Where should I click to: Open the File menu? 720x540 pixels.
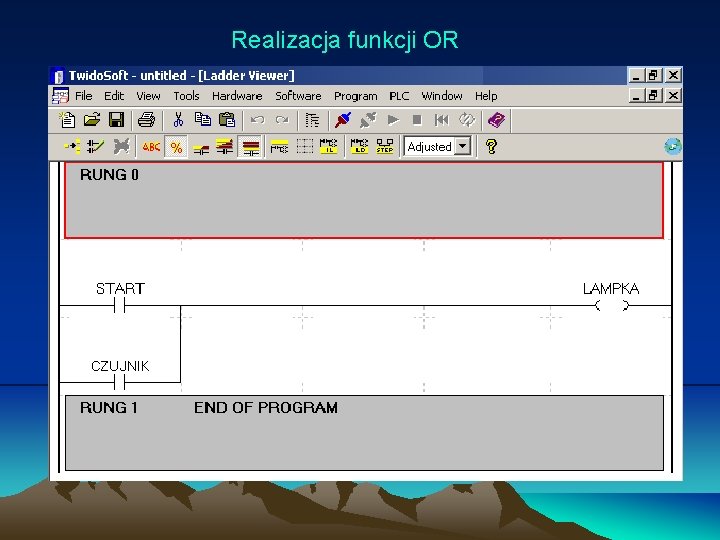pos(84,96)
